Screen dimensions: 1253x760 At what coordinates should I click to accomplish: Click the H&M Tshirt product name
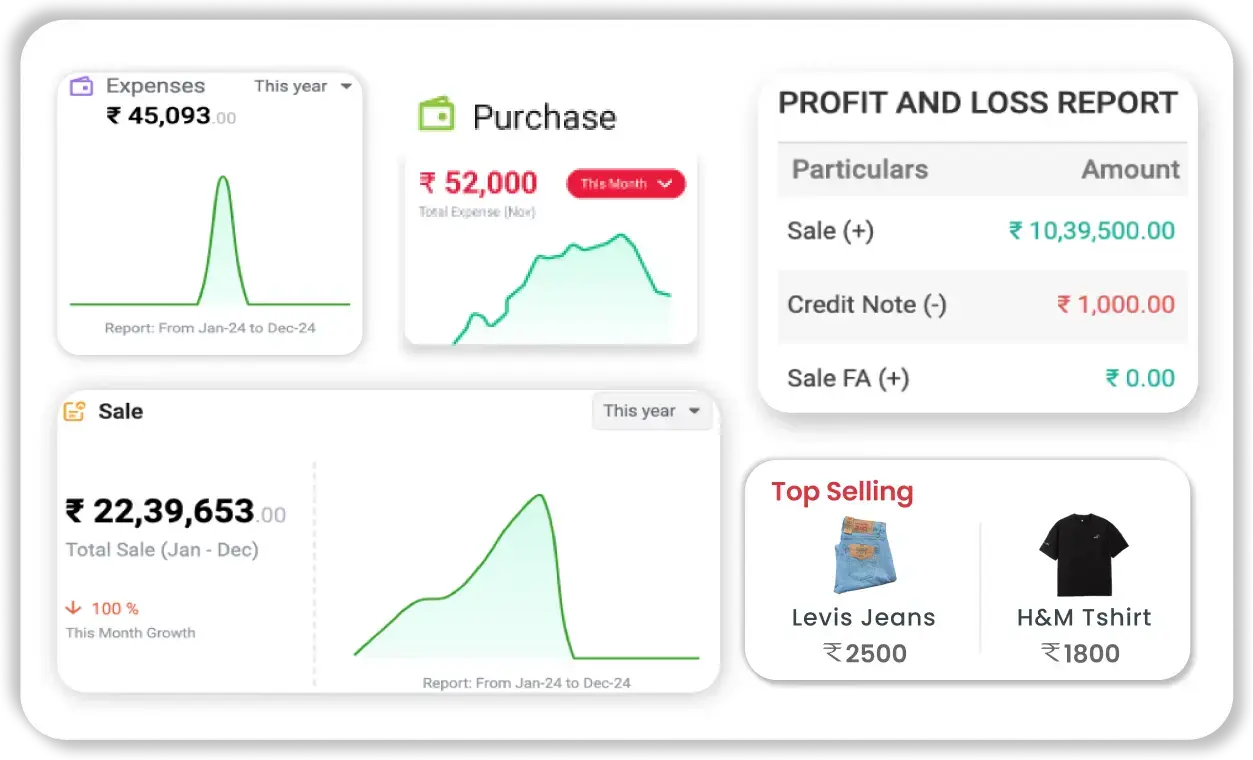[x=1083, y=617]
